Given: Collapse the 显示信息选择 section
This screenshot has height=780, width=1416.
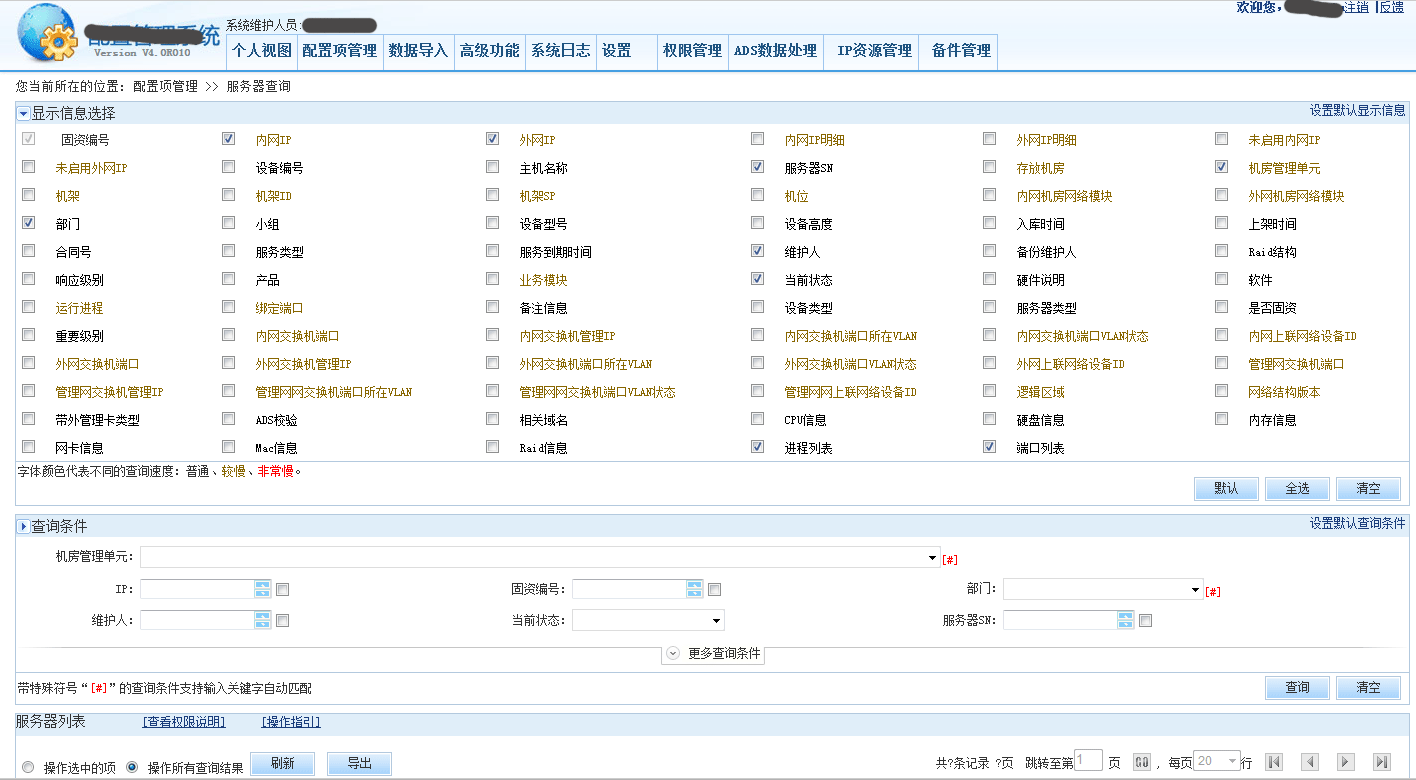Looking at the screenshot, I should pos(23,114).
